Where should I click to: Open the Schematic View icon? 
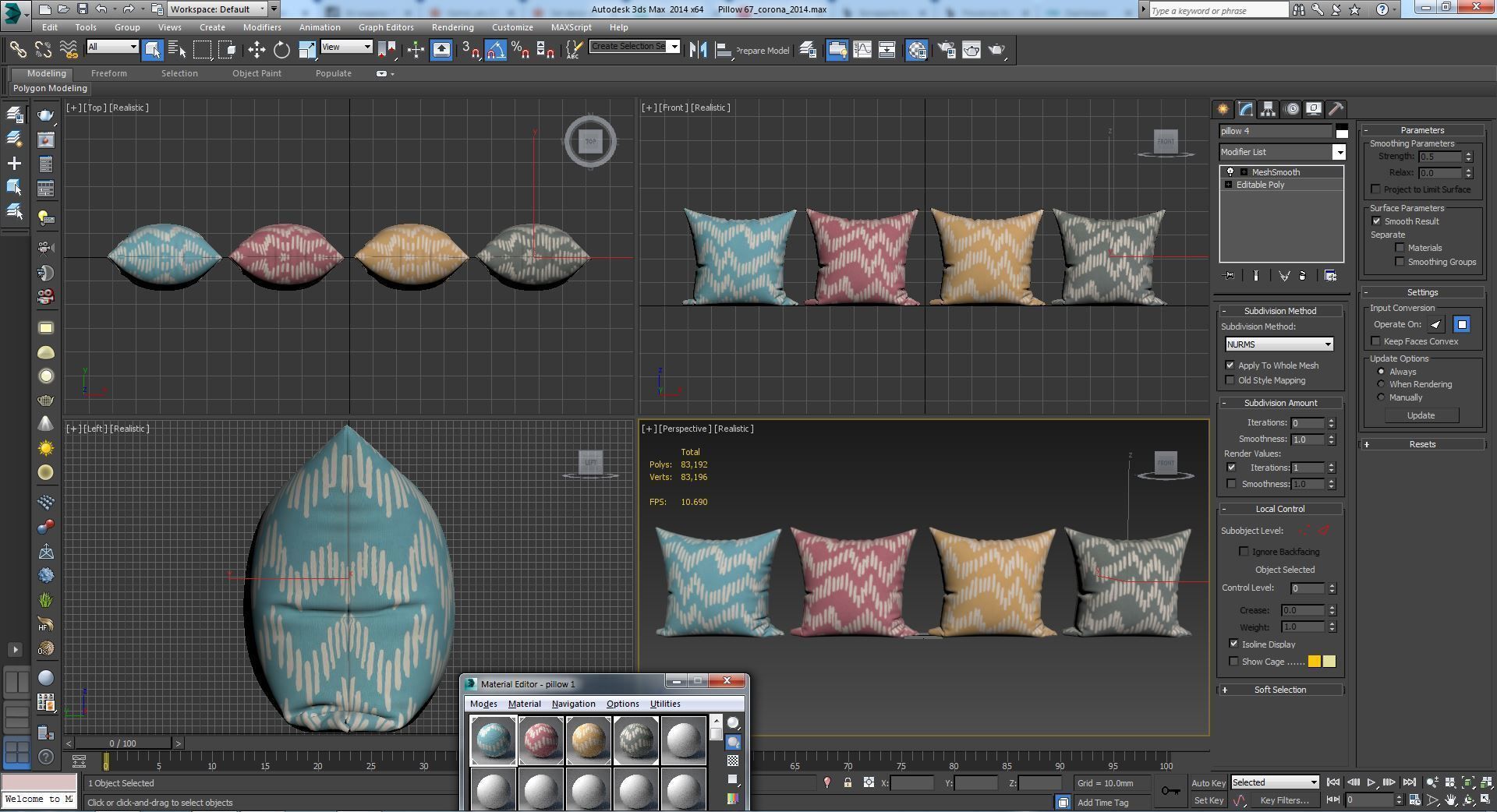point(887,50)
